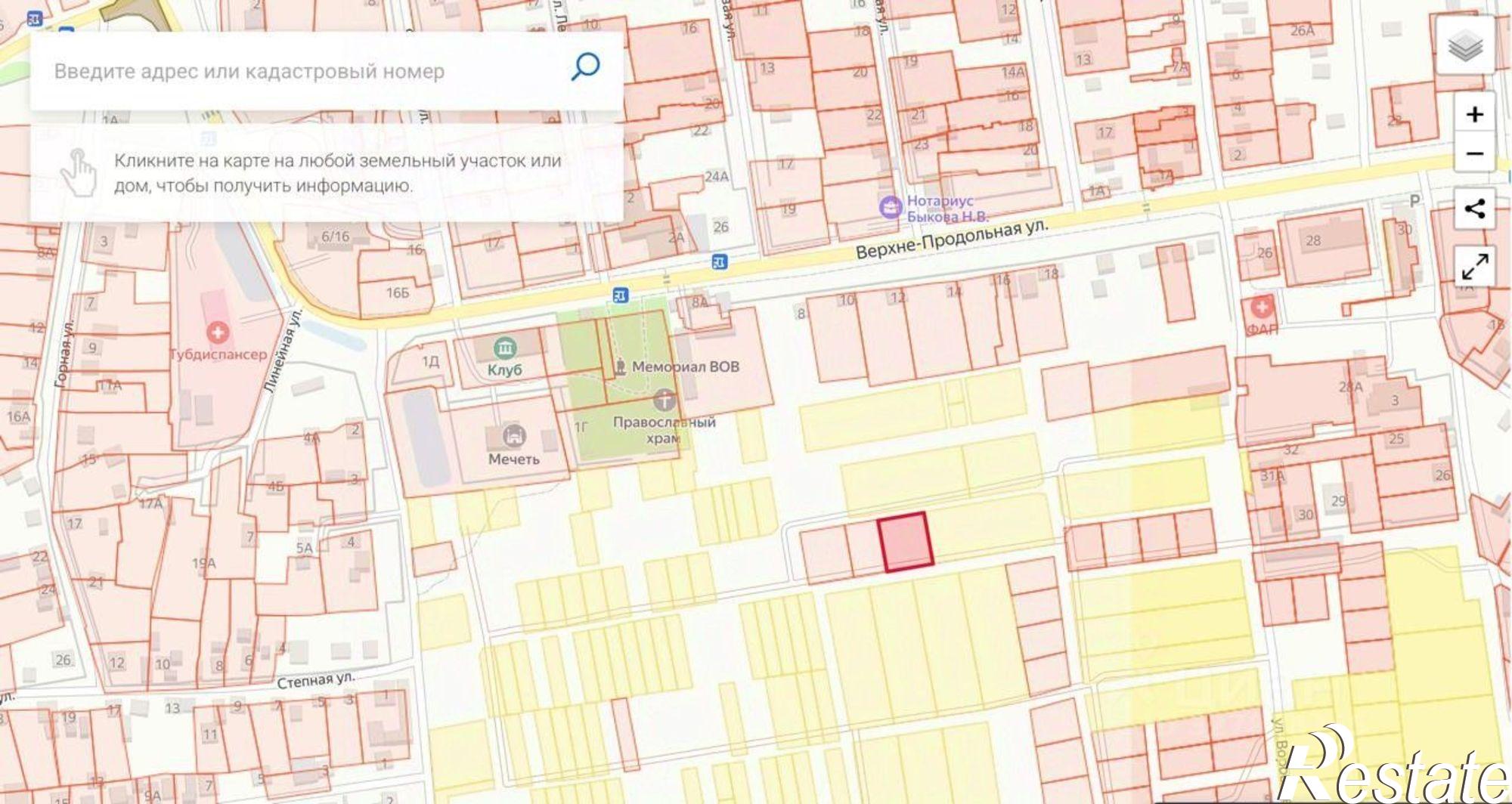The height and width of the screenshot is (804, 1512).
Task: Click the share map icon
Action: [1474, 209]
